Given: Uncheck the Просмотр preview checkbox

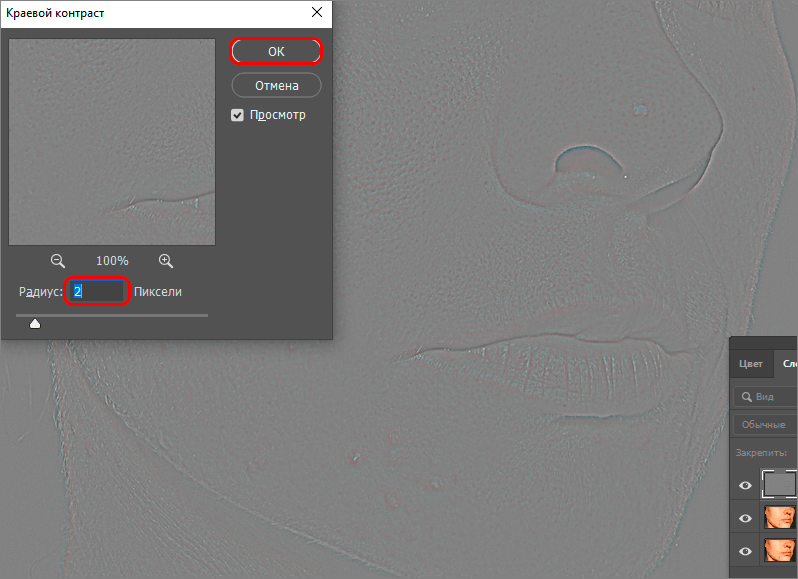Looking at the screenshot, I should coord(238,115).
